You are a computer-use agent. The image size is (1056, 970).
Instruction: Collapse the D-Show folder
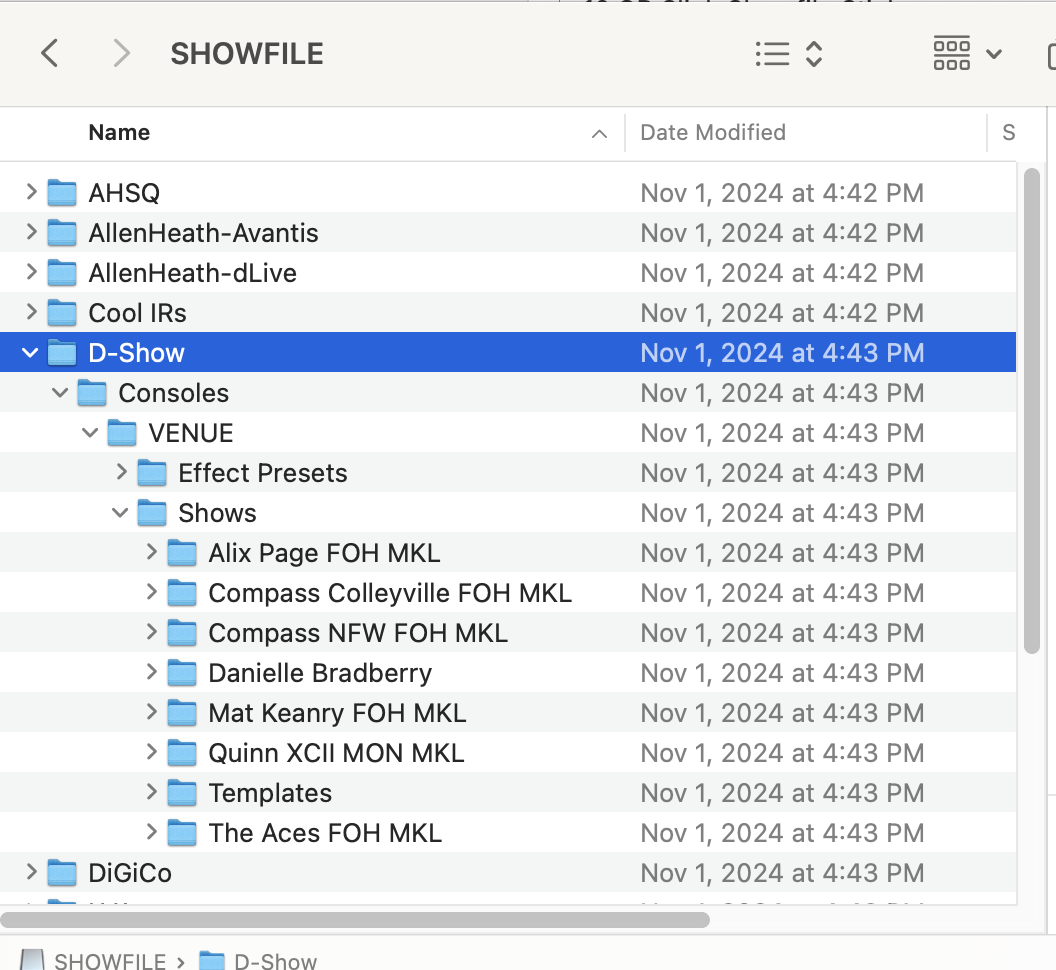click(30, 352)
